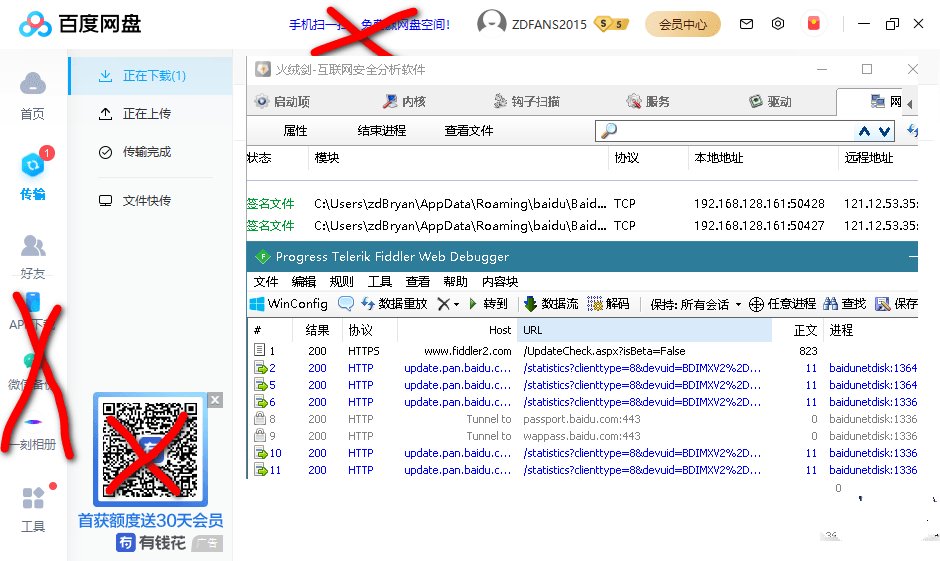The width and height of the screenshot is (940, 561).
Task: Open settings via the hexagon gear icon
Action: pos(778,24)
